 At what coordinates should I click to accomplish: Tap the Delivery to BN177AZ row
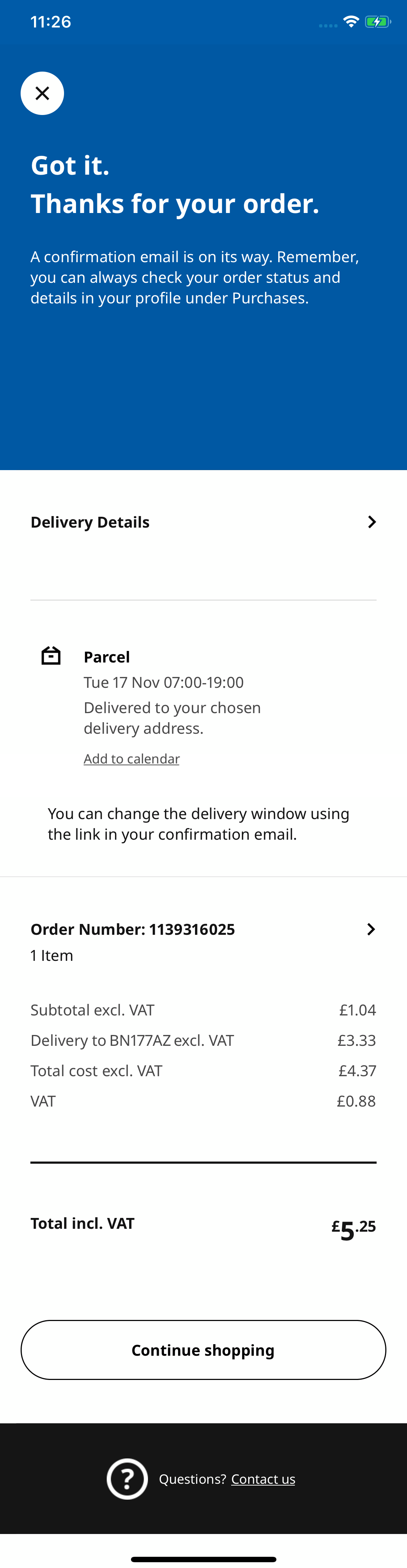click(x=203, y=1040)
